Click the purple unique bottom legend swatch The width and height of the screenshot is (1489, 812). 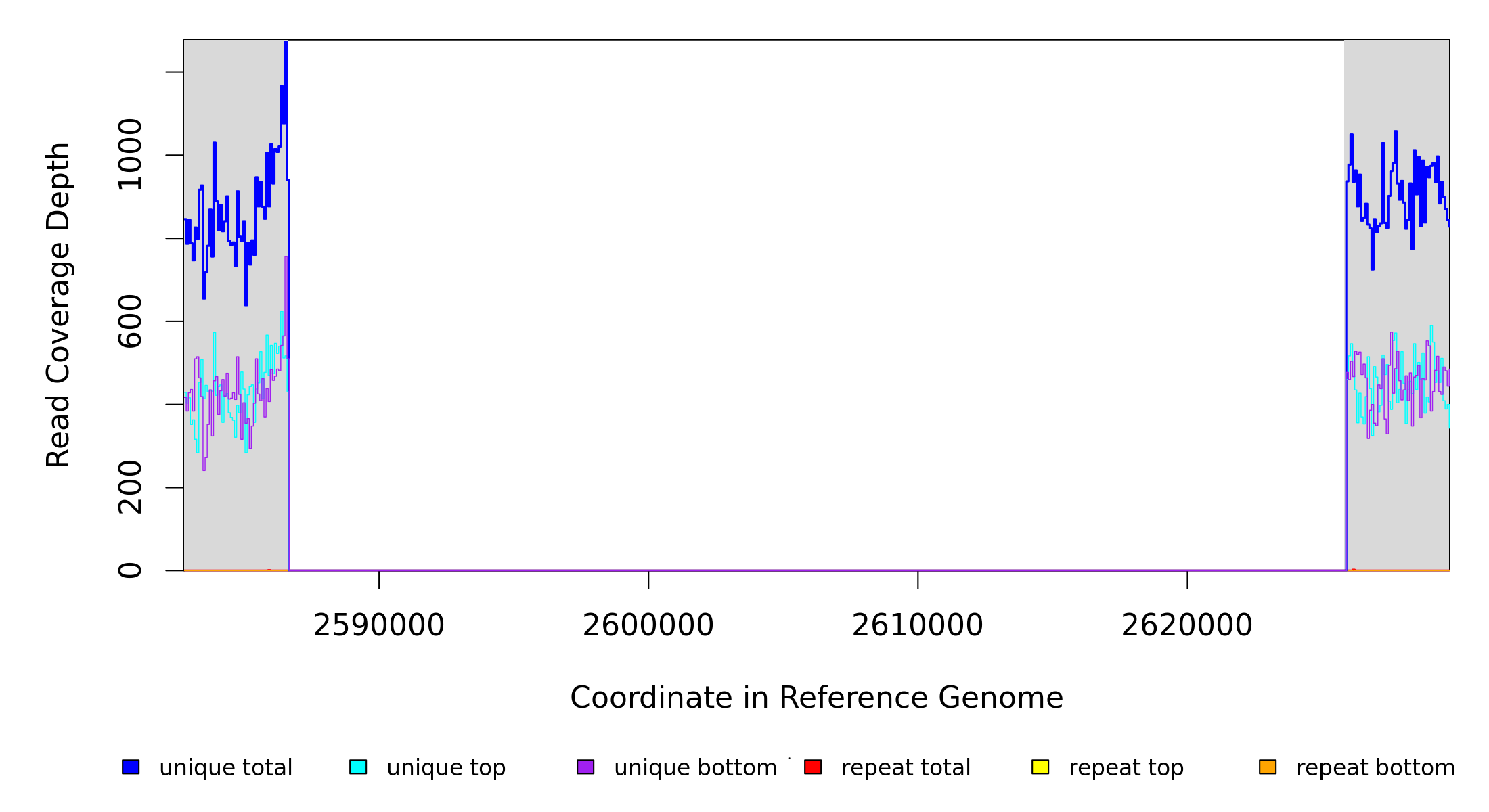(585, 767)
